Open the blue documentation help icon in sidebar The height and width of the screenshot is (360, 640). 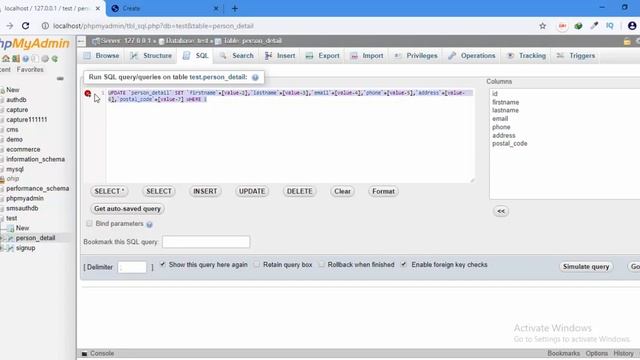26,59
